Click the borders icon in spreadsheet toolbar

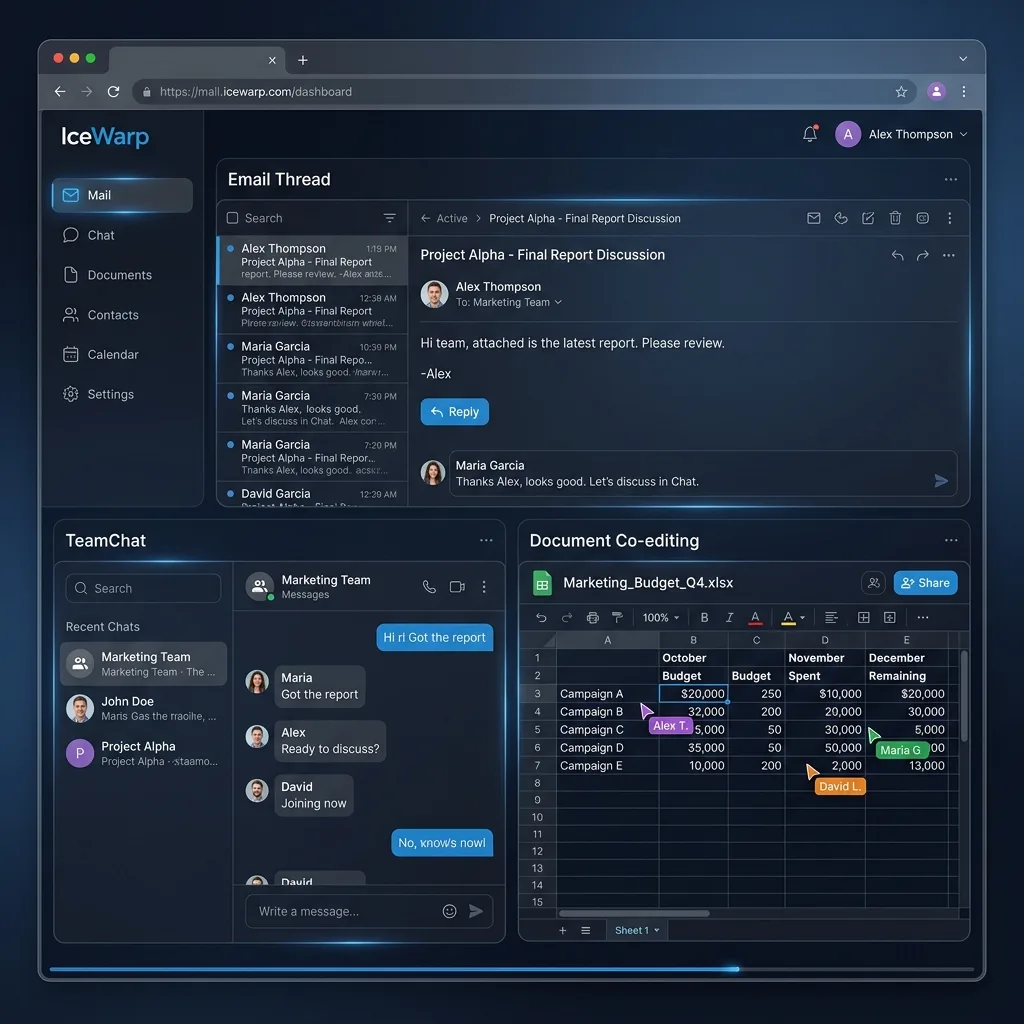(863, 617)
